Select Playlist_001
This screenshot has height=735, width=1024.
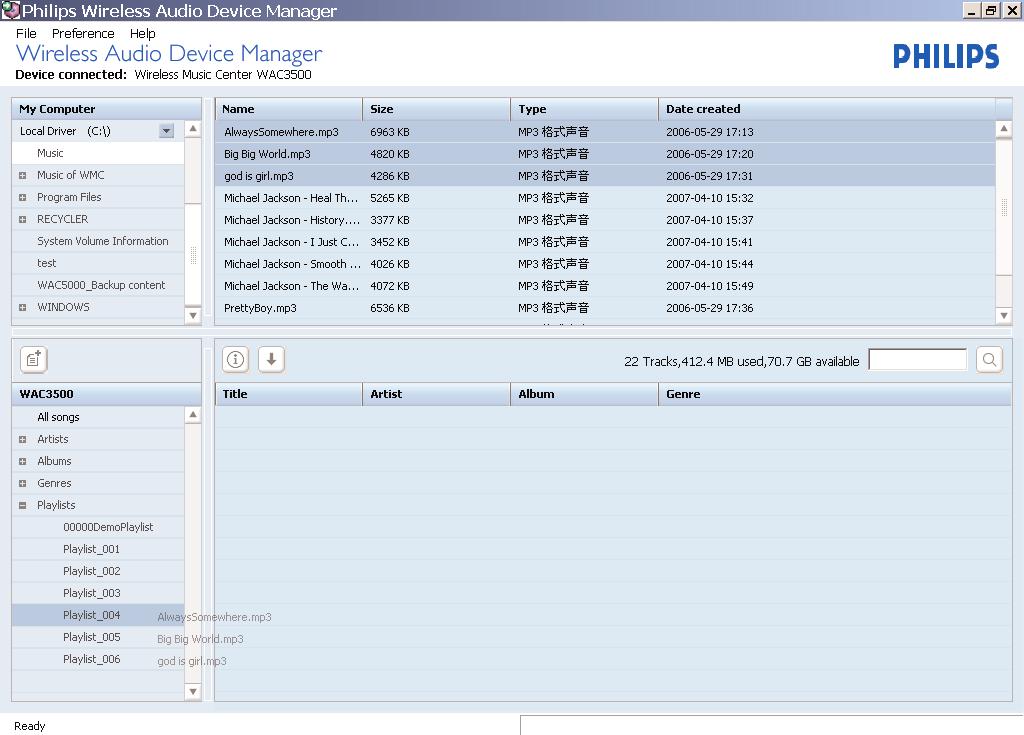coord(98,549)
